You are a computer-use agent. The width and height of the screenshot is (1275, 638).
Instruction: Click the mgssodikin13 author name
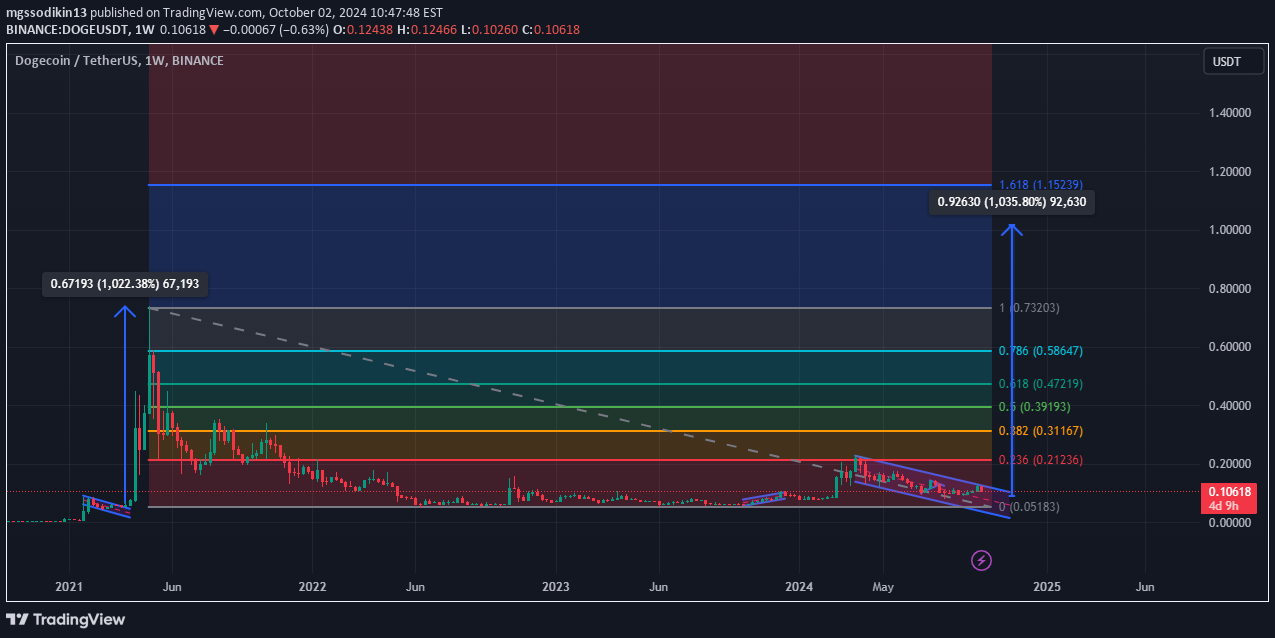click(x=46, y=13)
